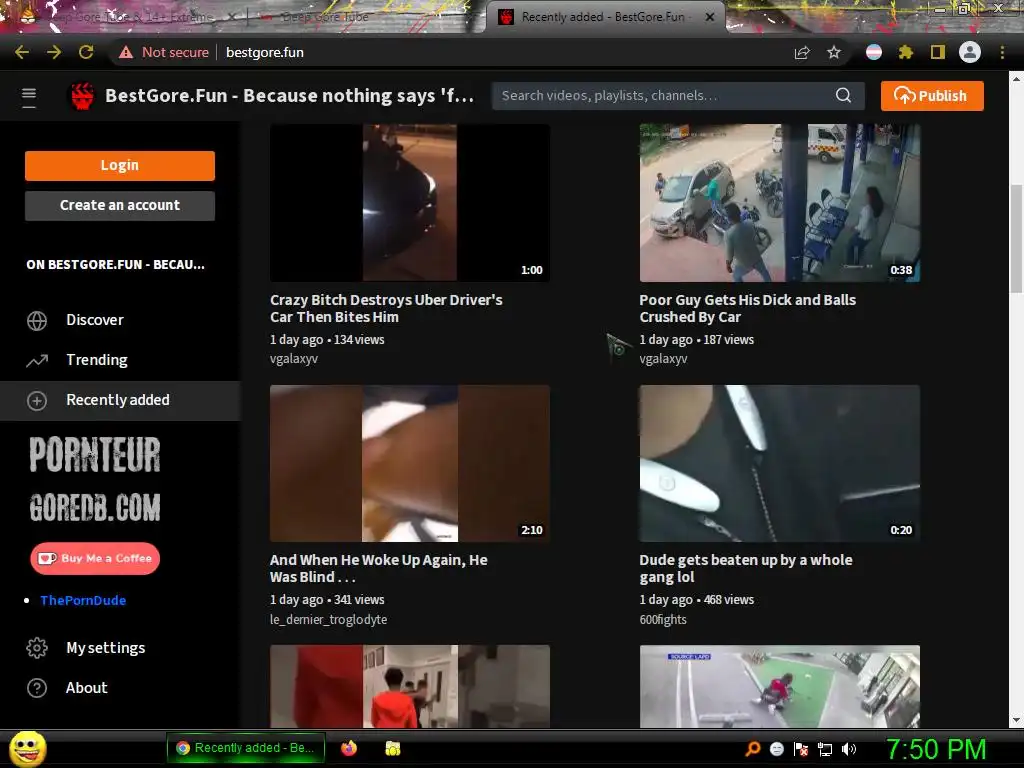Click the search magnifier icon

coord(843,95)
